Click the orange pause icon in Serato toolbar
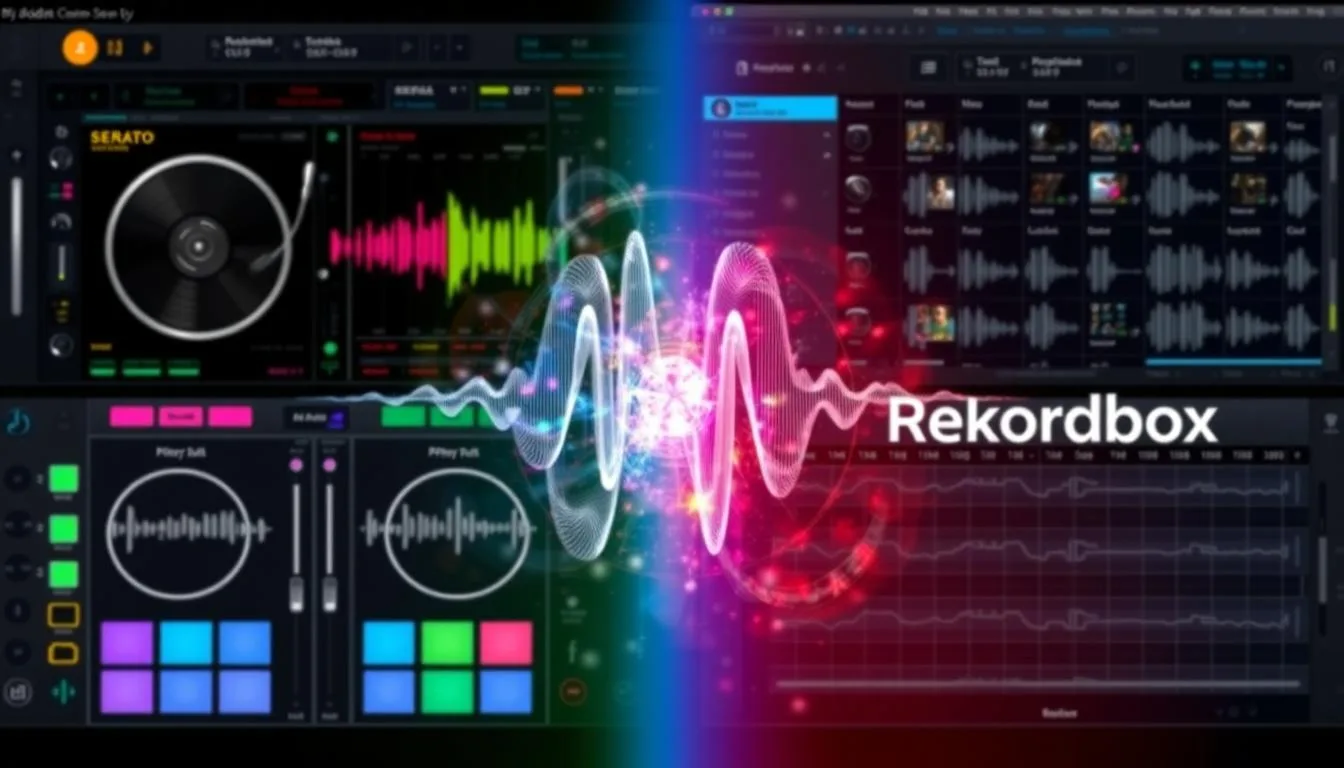Viewport: 1344px width, 768px height. pyautogui.click(x=115, y=47)
